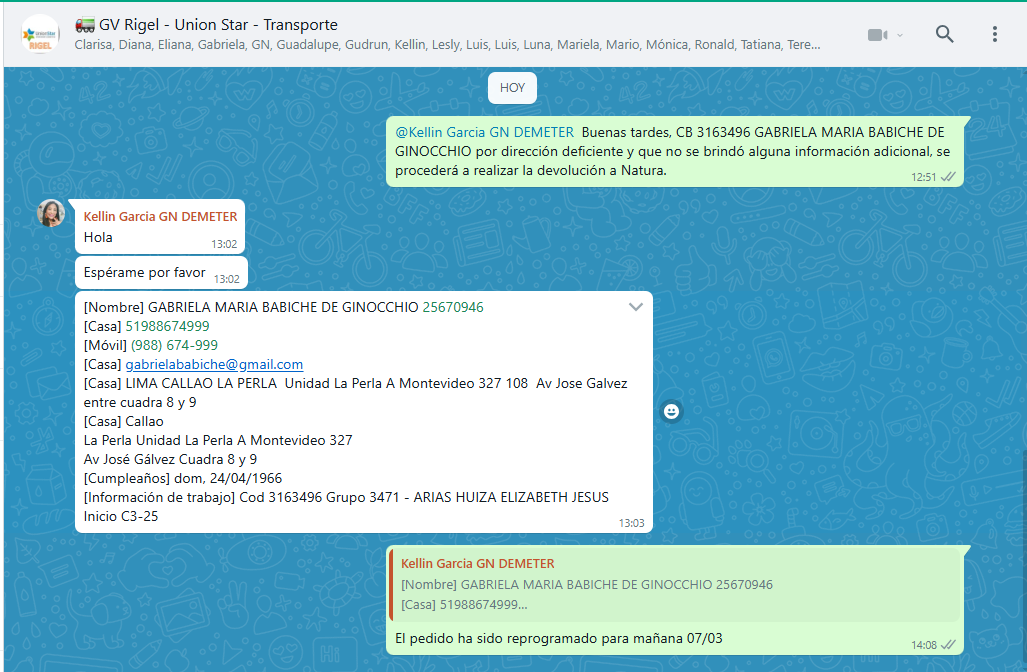The image size is (1027, 672).
Task: Click the read checkmarks on the 12:51 message
Action: [948, 176]
